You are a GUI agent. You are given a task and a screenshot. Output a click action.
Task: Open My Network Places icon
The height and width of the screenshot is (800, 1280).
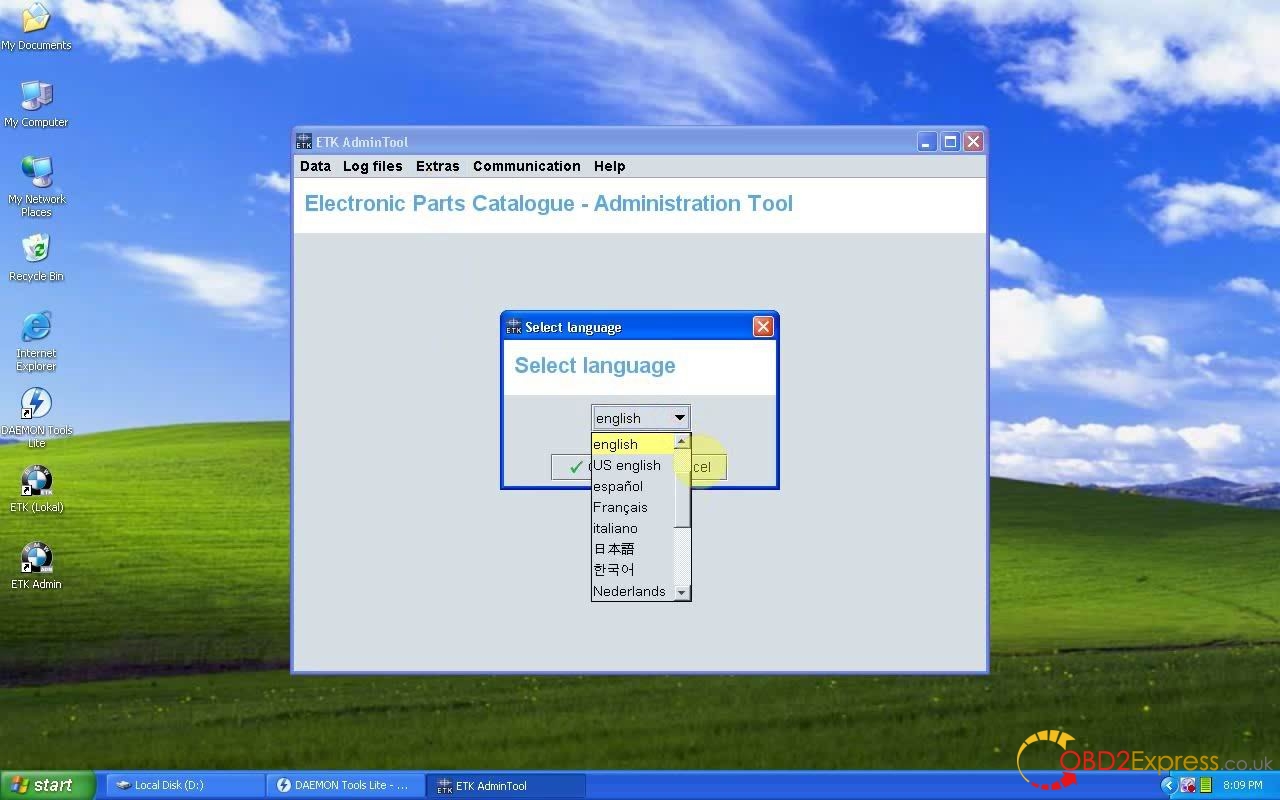point(36,173)
